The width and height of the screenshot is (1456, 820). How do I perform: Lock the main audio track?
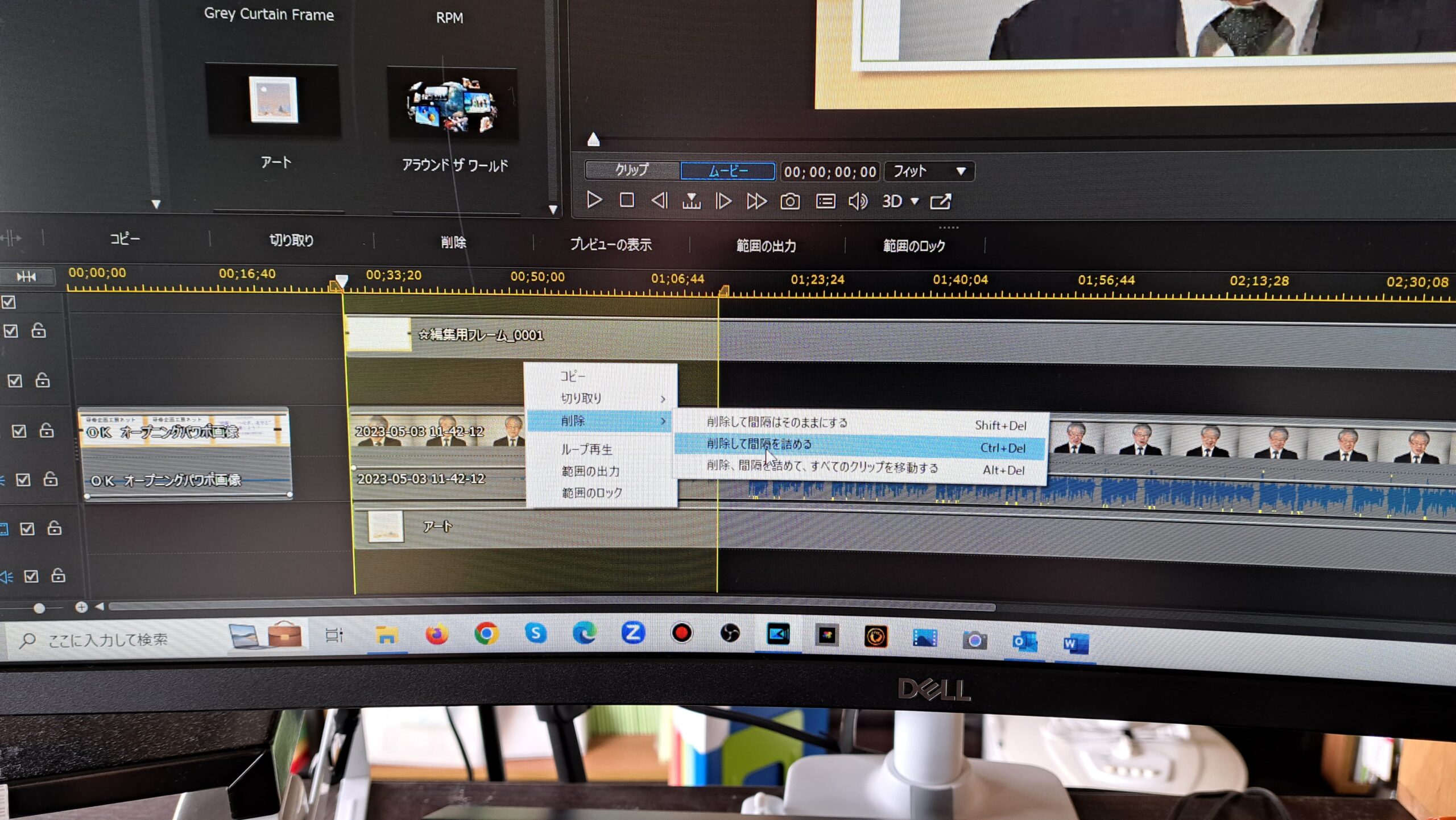[51, 479]
